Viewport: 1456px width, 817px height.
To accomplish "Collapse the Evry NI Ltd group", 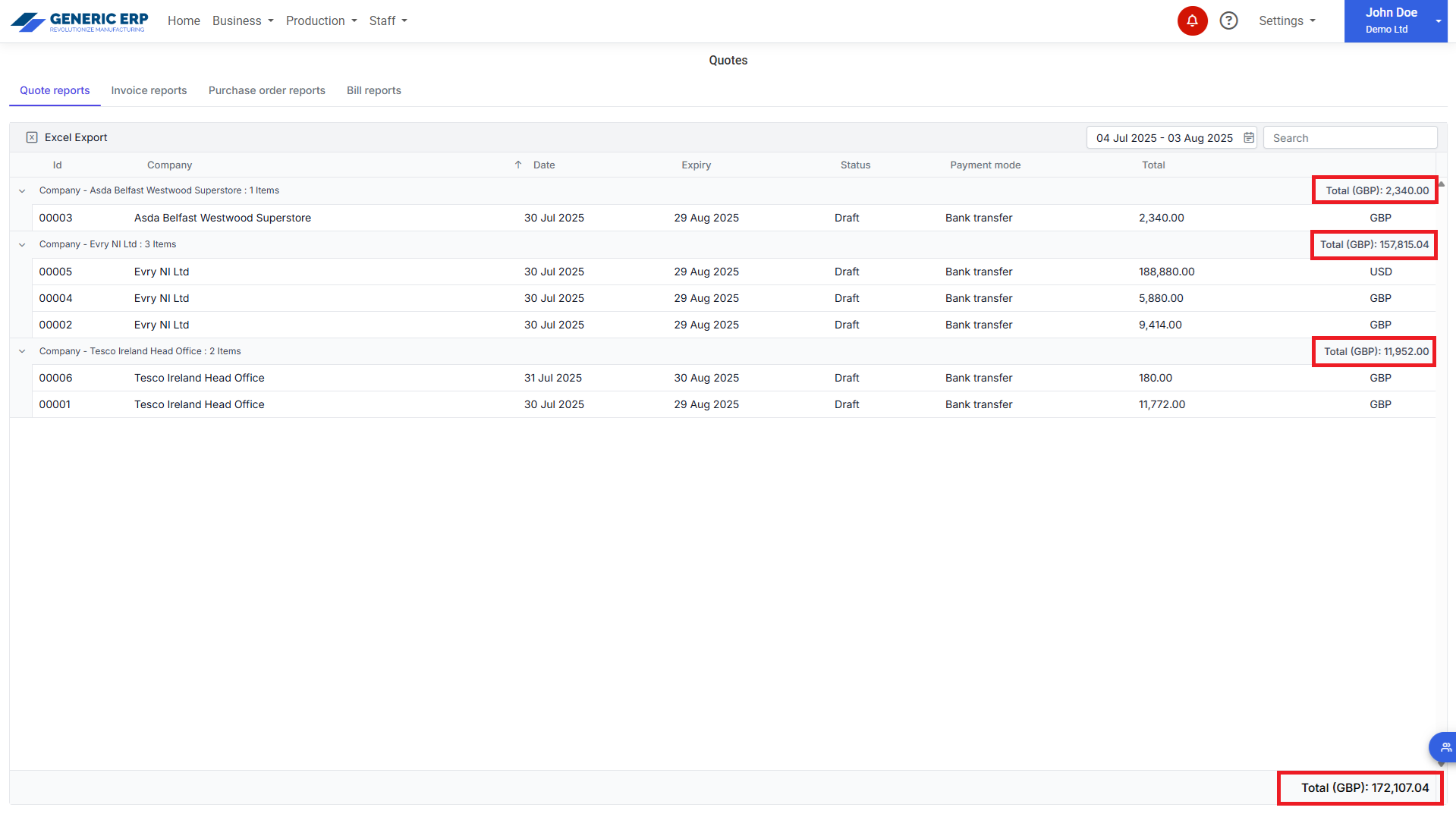I will click(x=22, y=245).
